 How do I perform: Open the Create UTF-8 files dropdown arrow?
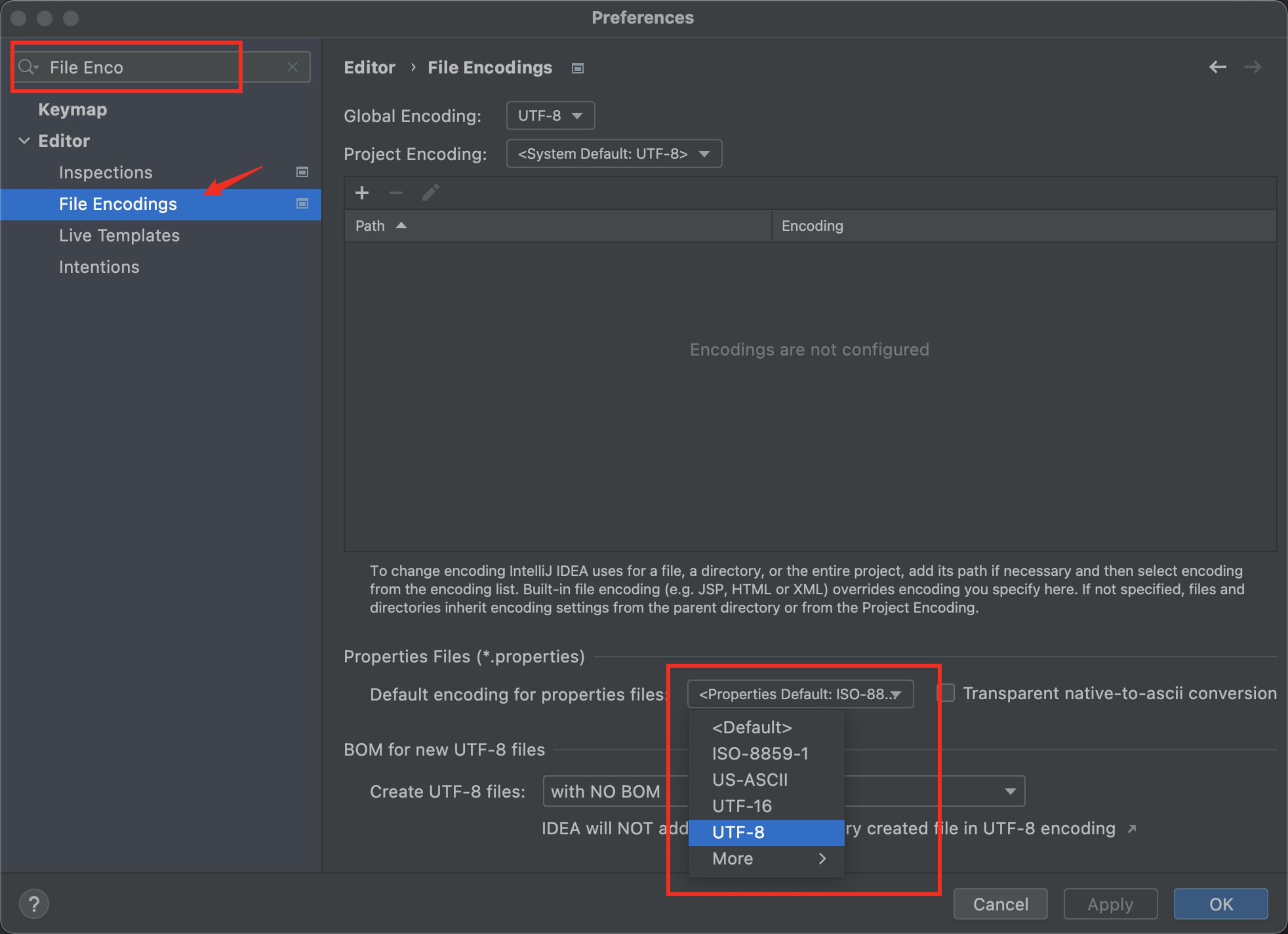tap(1011, 792)
